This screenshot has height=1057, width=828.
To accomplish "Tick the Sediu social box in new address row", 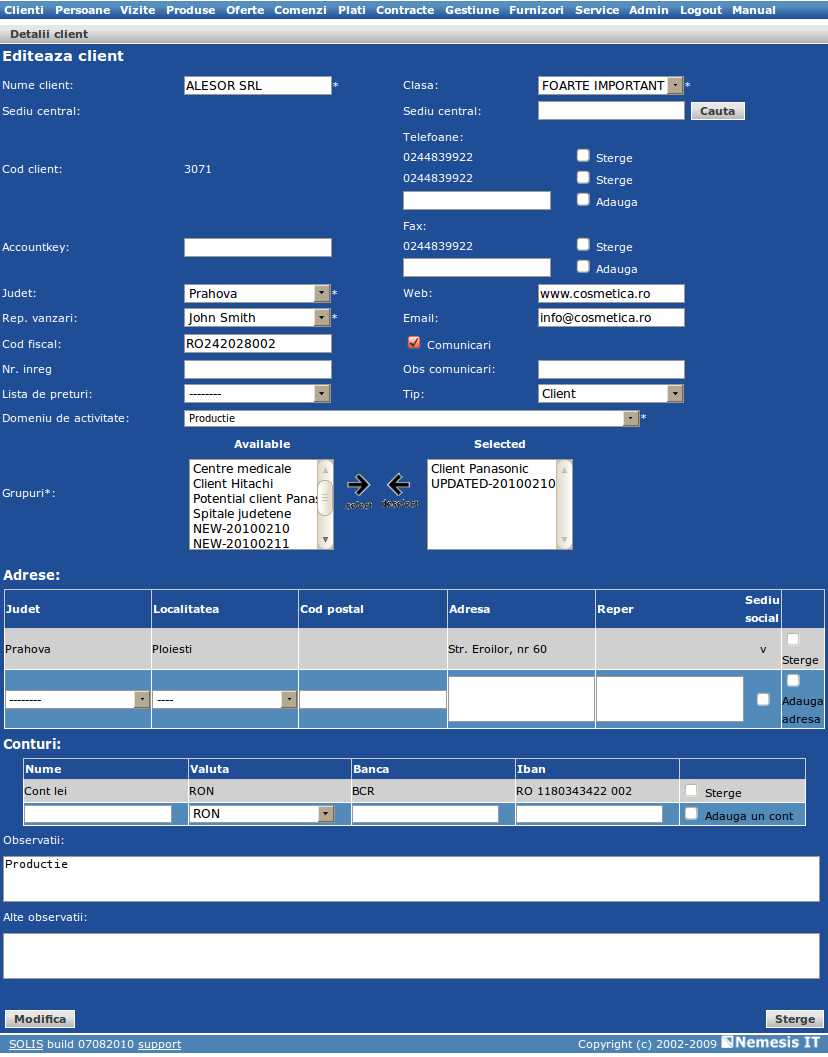I will [763, 699].
